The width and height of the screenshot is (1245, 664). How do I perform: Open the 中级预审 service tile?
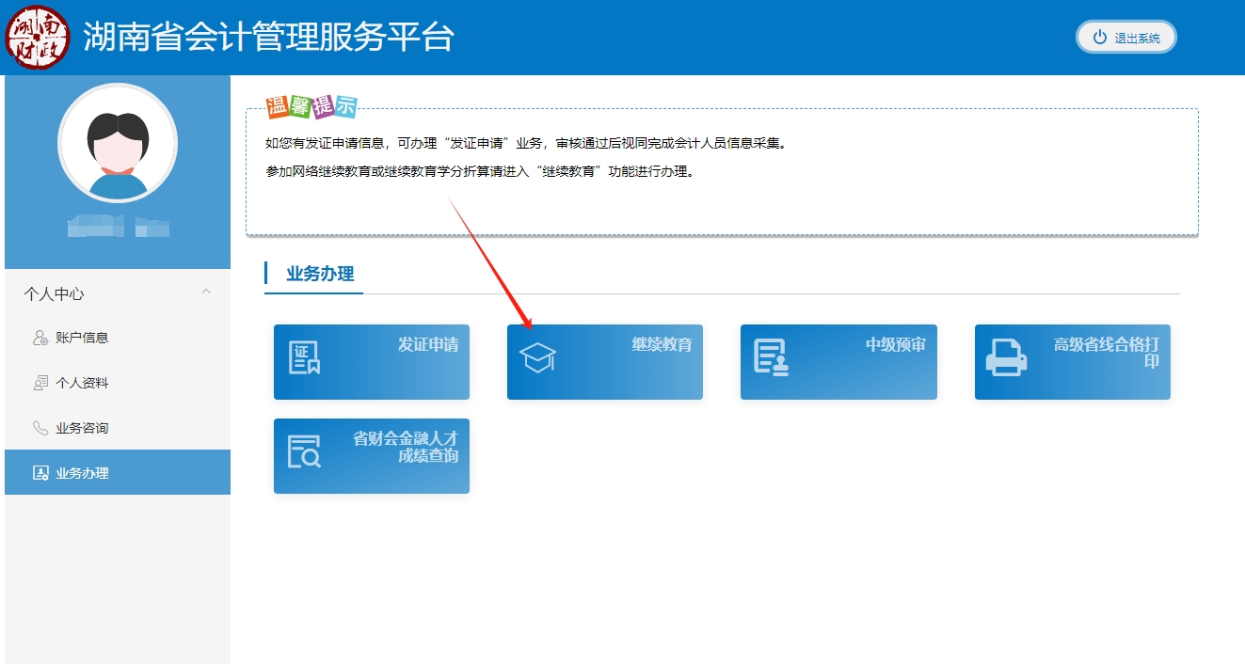(838, 362)
